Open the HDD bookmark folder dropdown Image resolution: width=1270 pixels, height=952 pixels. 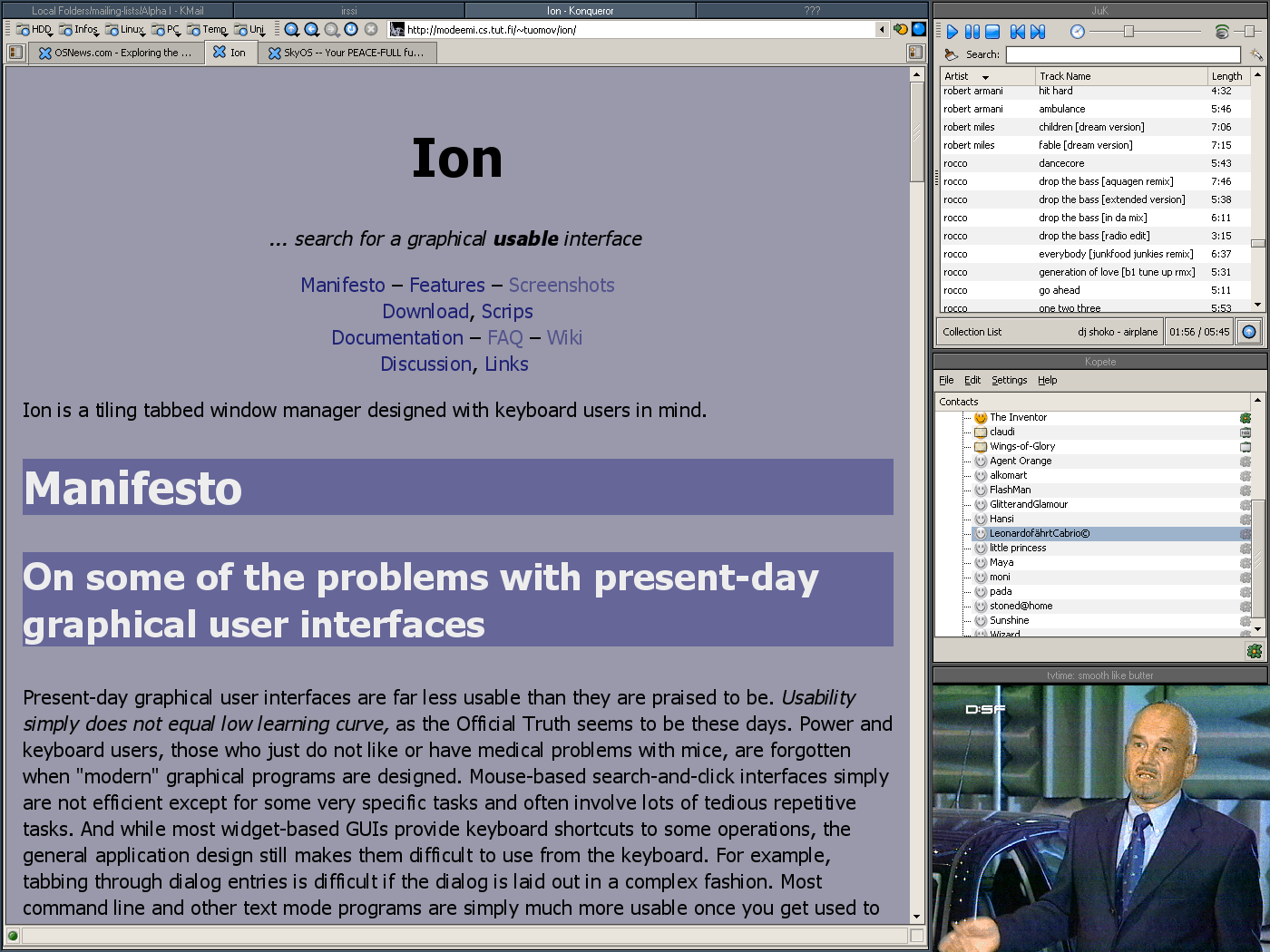click(34, 30)
